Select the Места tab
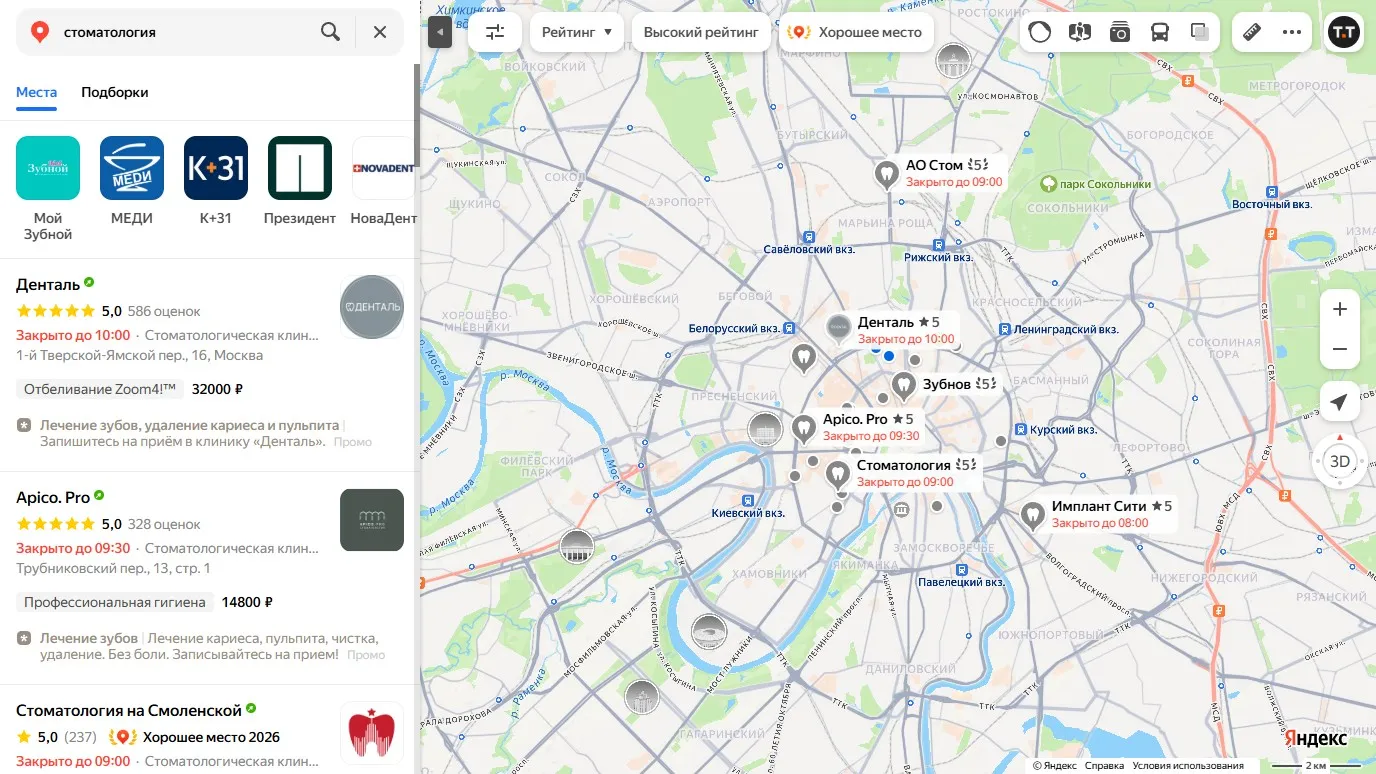Viewport: 1376px width, 774px height. [x=36, y=92]
